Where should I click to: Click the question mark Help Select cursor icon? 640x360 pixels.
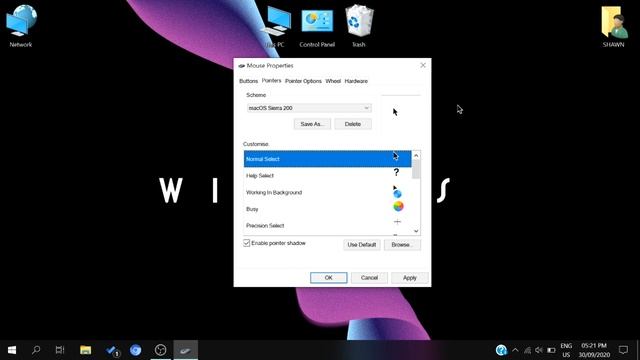click(396, 172)
